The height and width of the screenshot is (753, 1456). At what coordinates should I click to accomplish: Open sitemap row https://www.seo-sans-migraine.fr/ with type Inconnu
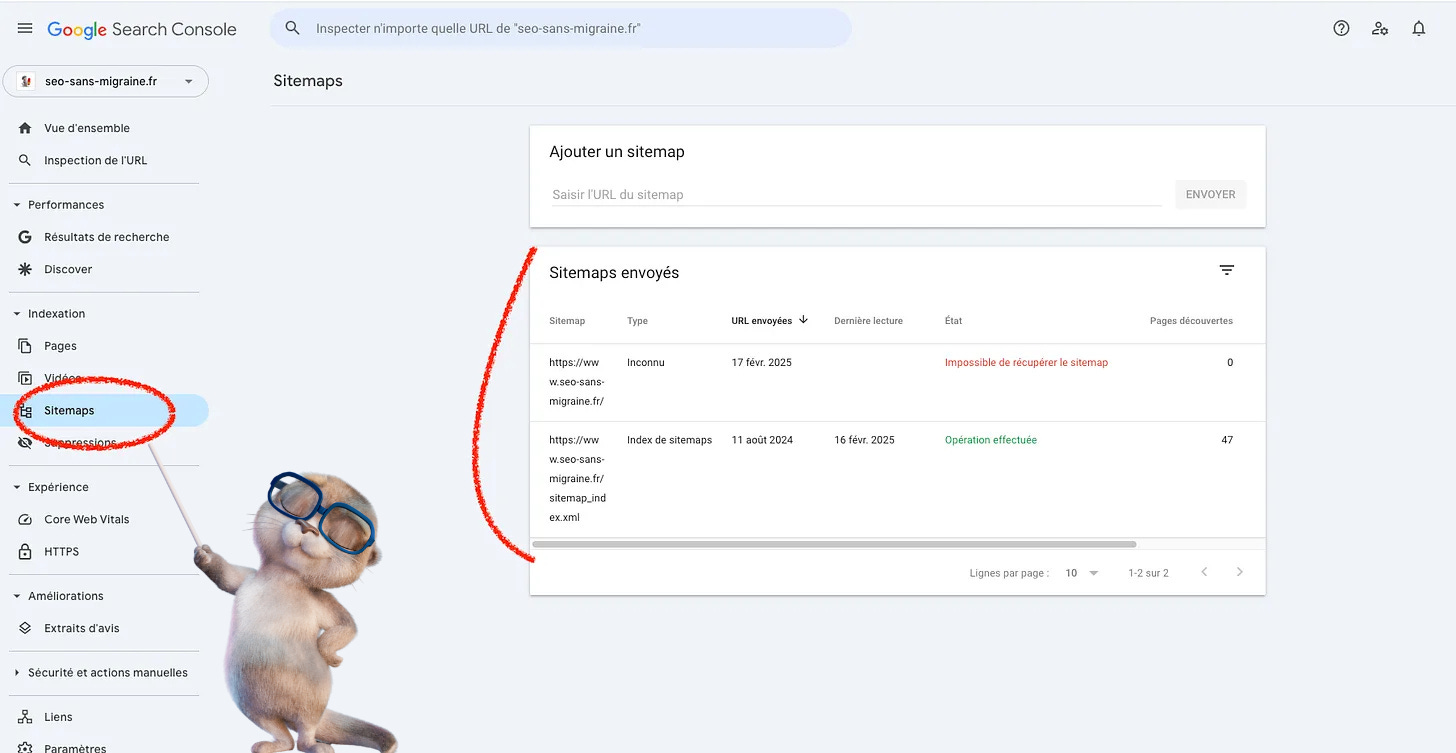point(898,382)
